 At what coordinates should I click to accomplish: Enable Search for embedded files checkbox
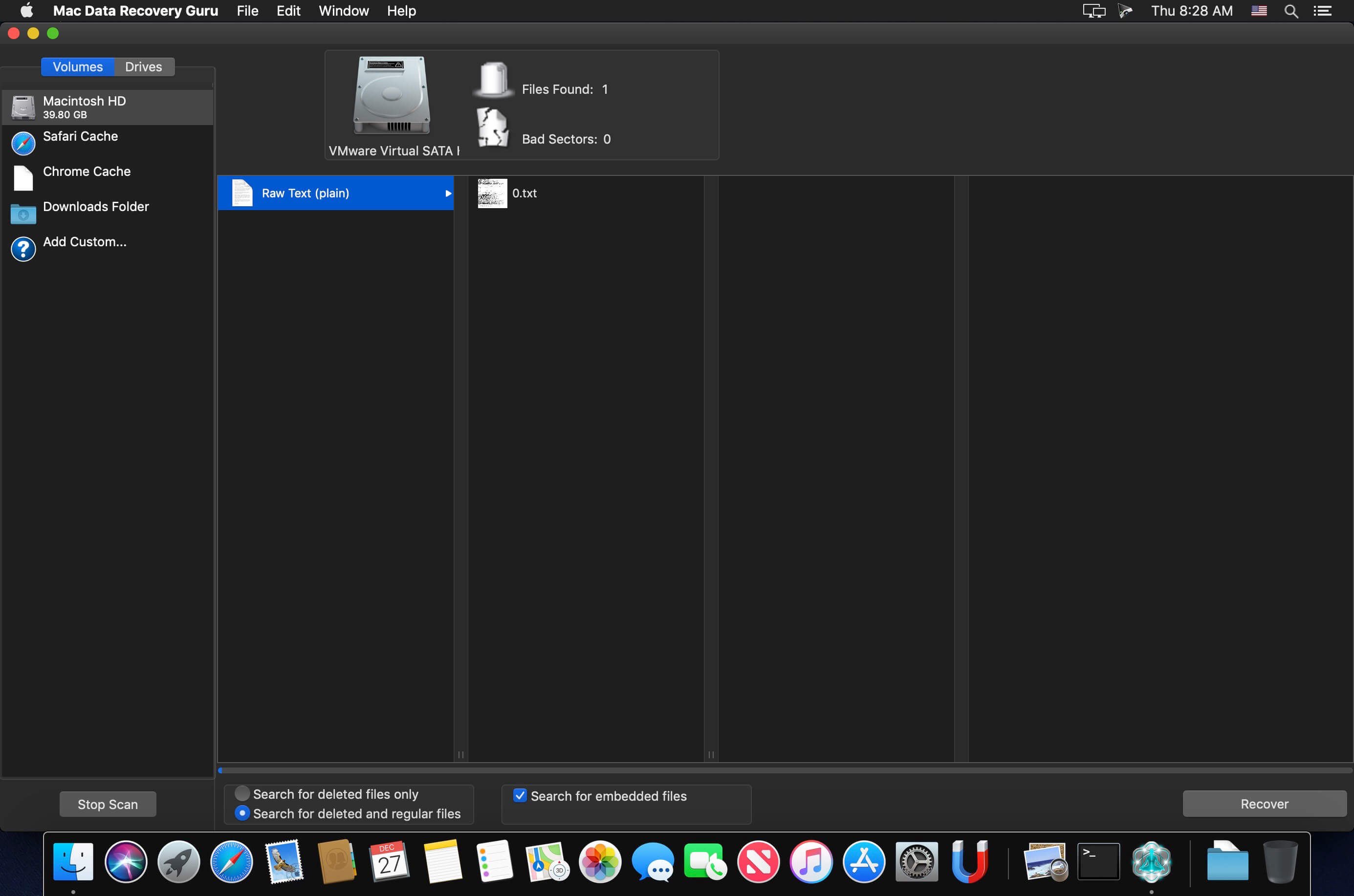click(x=518, y=795)
